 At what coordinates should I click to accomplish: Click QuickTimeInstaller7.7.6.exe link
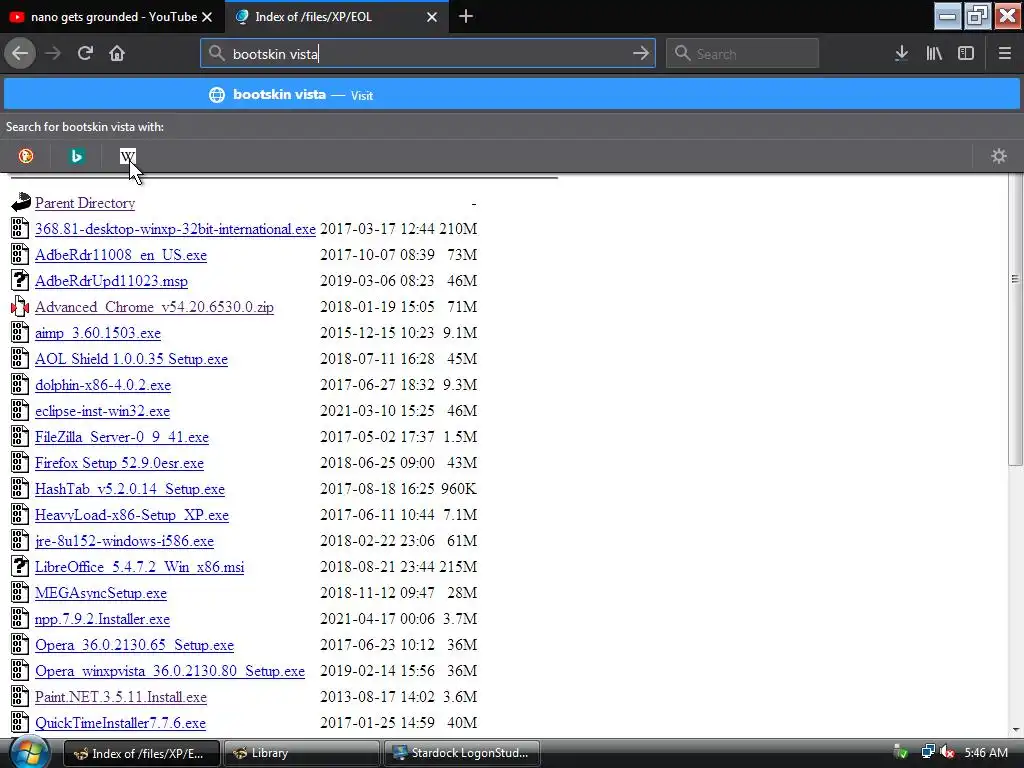point(120,723)
